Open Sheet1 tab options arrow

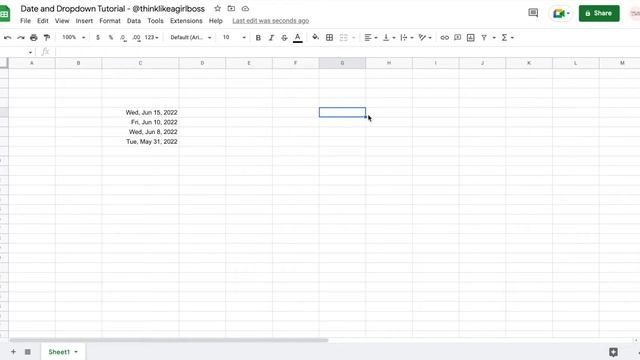pos(76,352)
